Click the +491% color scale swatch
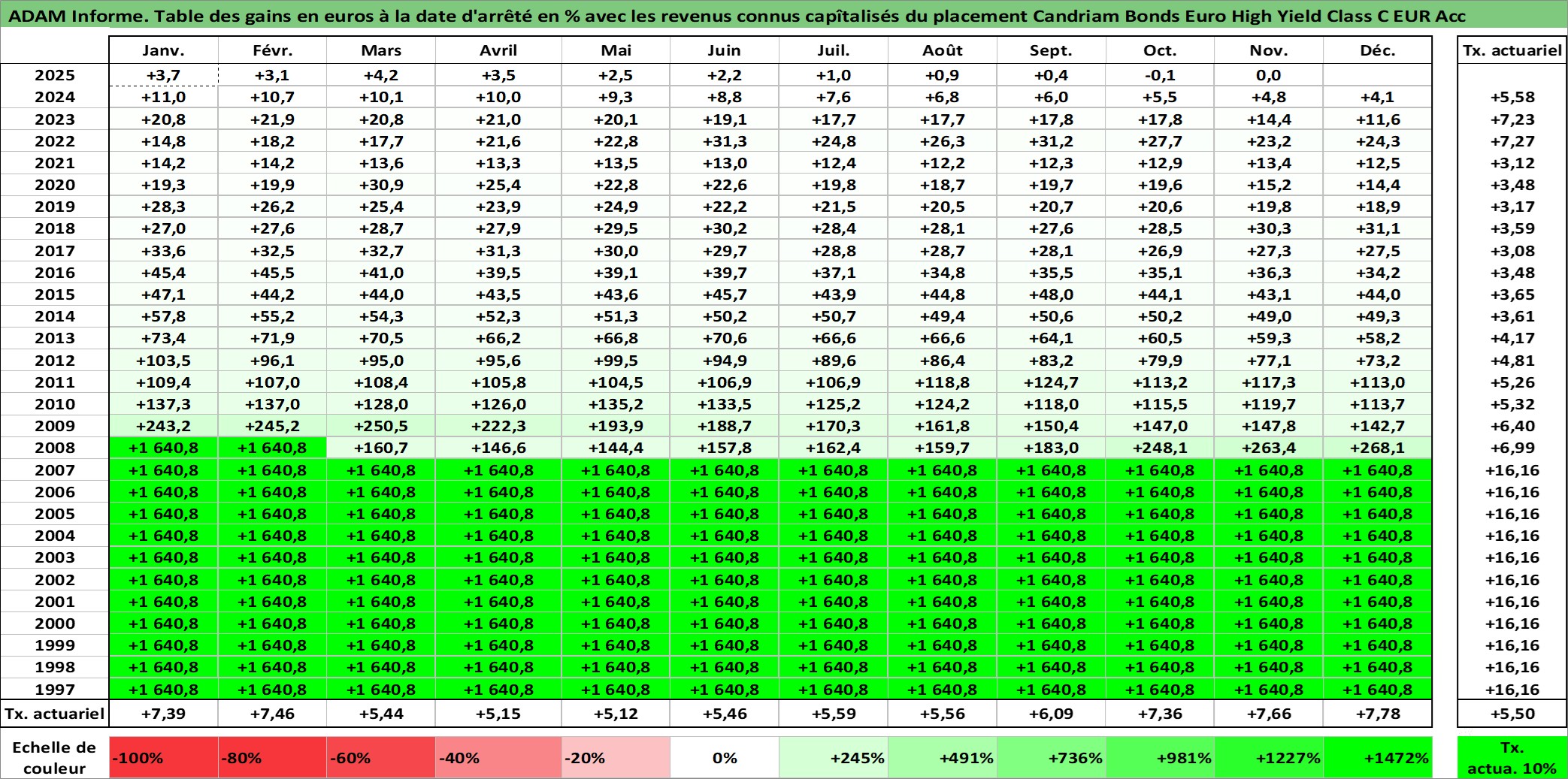 943,757
